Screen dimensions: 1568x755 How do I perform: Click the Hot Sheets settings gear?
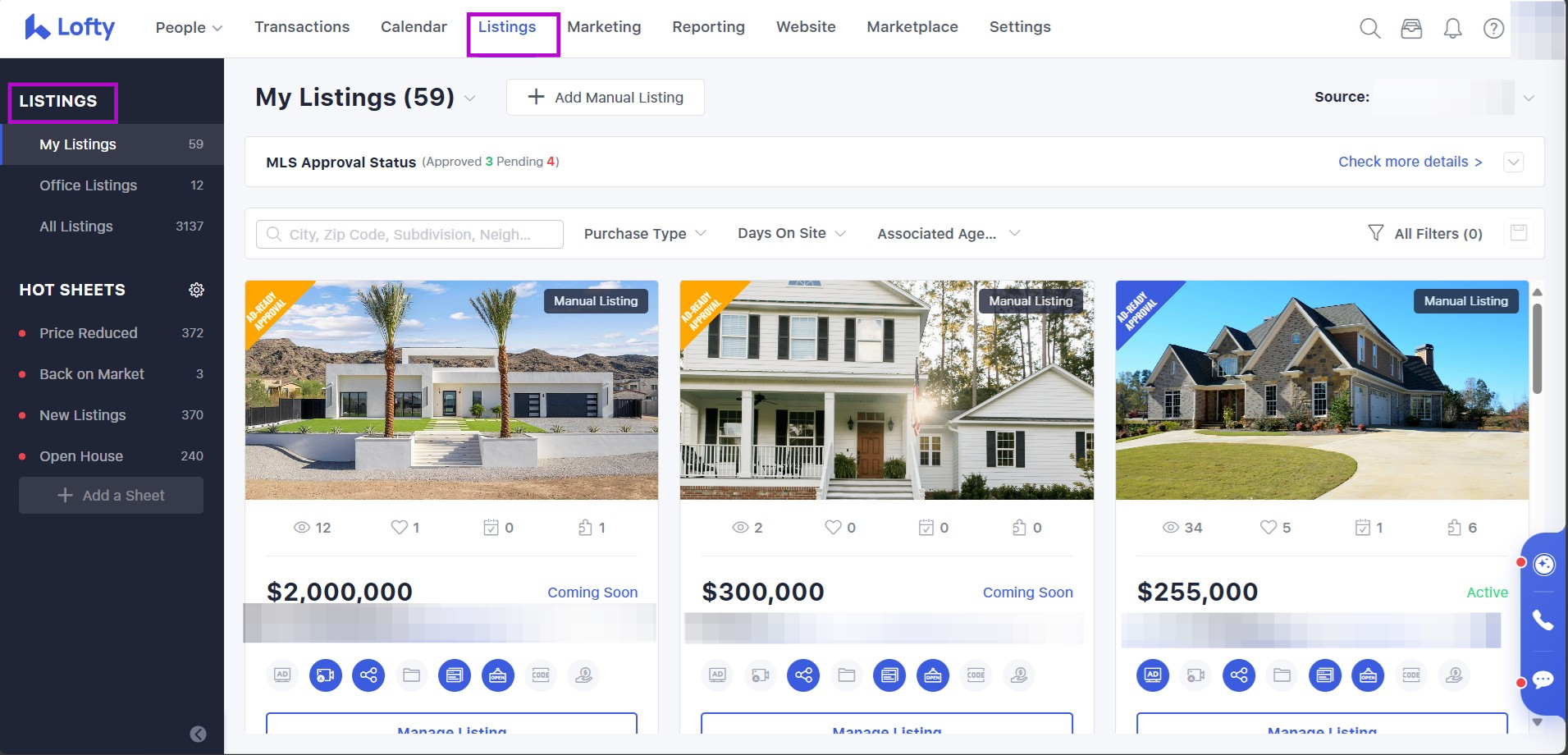tap(196, 290)
